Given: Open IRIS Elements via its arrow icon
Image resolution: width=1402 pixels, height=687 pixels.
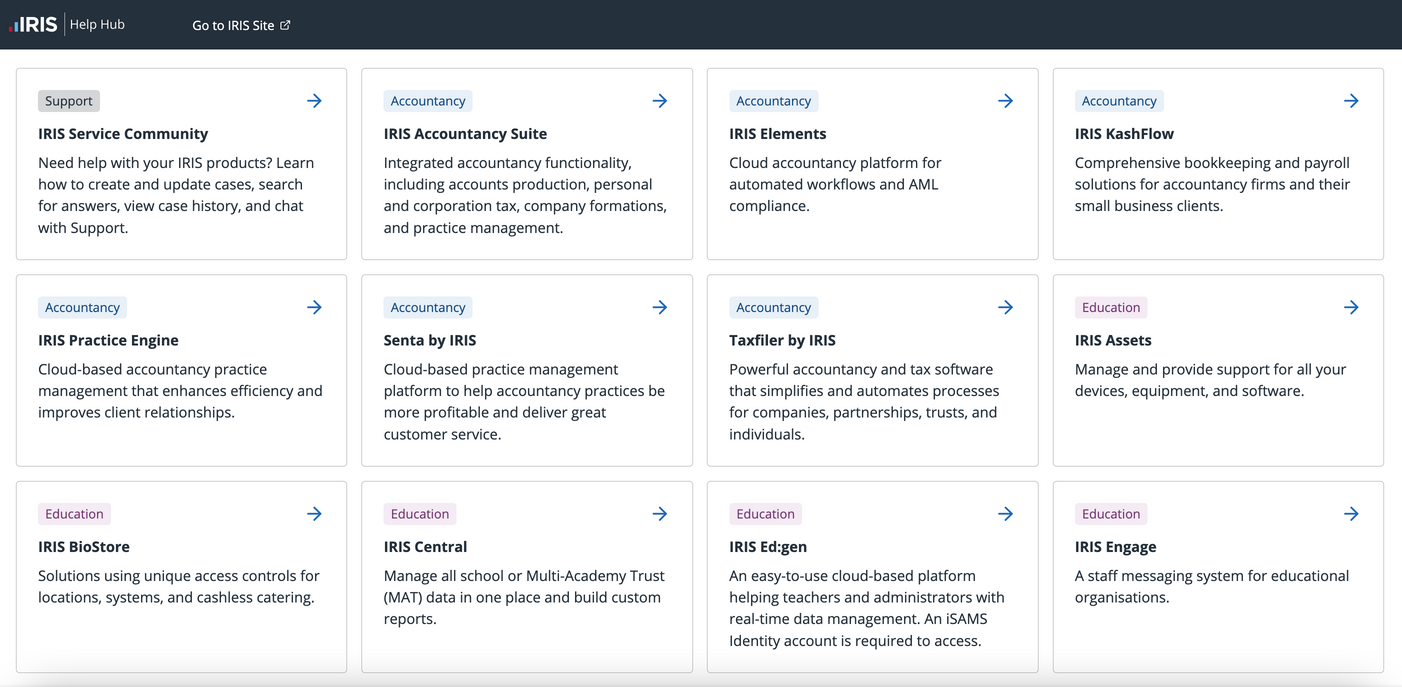Looking at the screenshot, I should [1005, 101].
